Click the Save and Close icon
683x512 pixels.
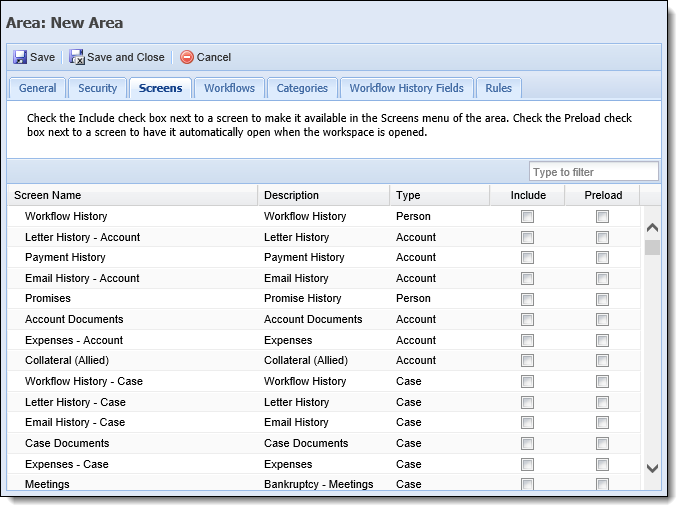(x=77, y=57)
